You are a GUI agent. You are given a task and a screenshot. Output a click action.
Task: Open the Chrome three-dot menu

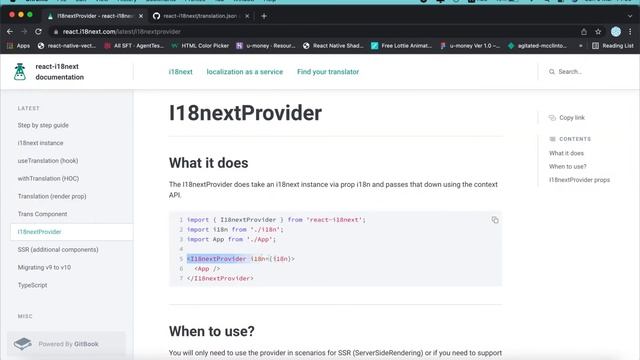pyautogui.click(x=630, y=31)
